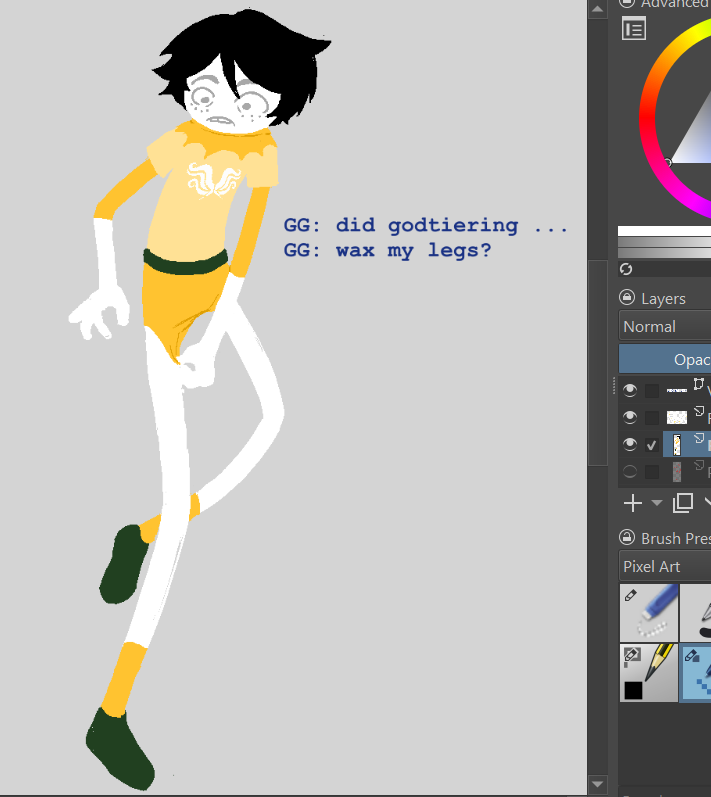The height and width of the screenshot is (797, 711).
Task: Click the text "GG: did godtiering ..."
Action: 425,225
